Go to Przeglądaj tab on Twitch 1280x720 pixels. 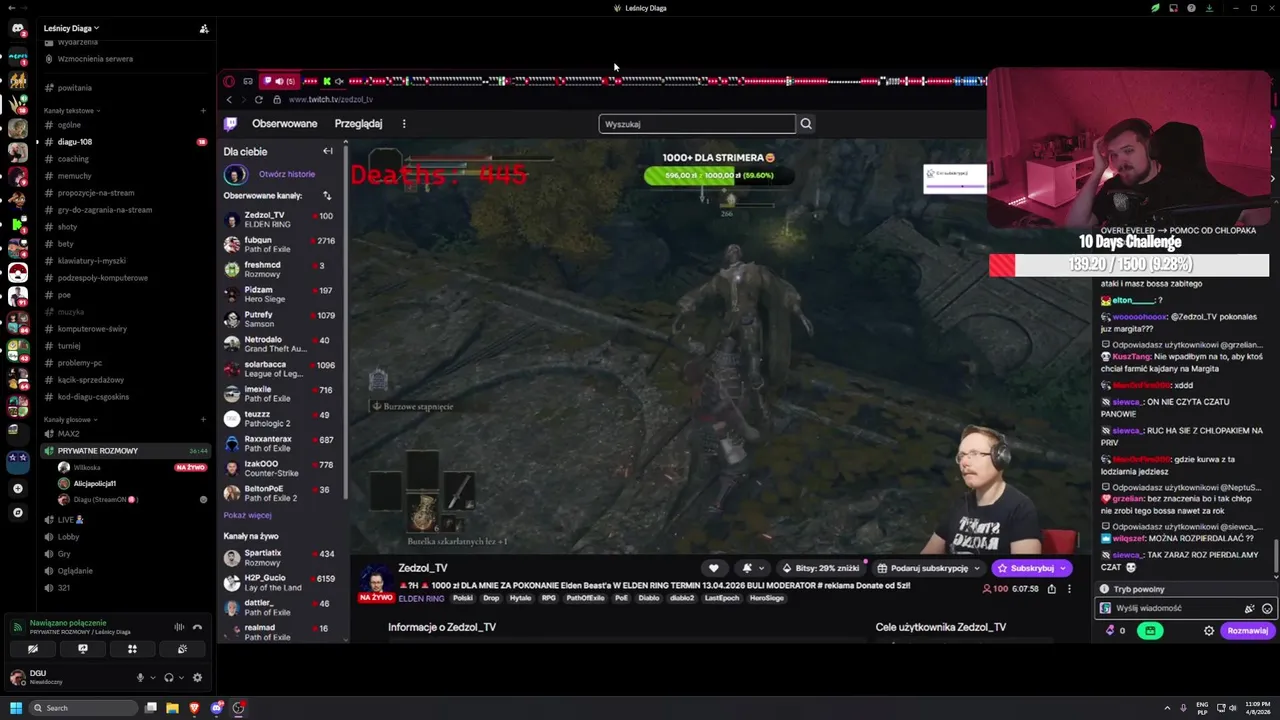(x=358, y=124)
